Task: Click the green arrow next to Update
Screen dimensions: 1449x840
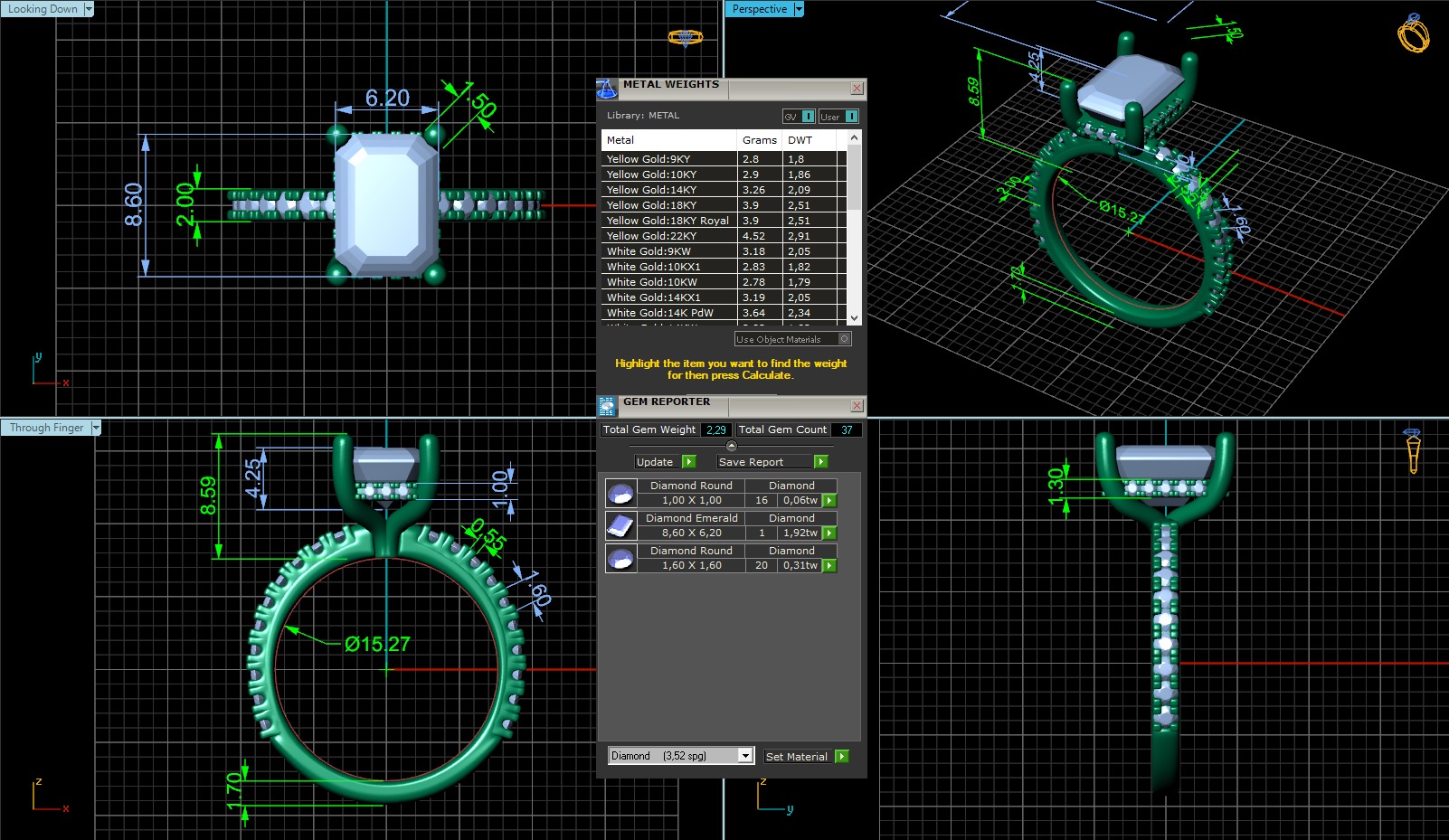Action: coord(689,462)
